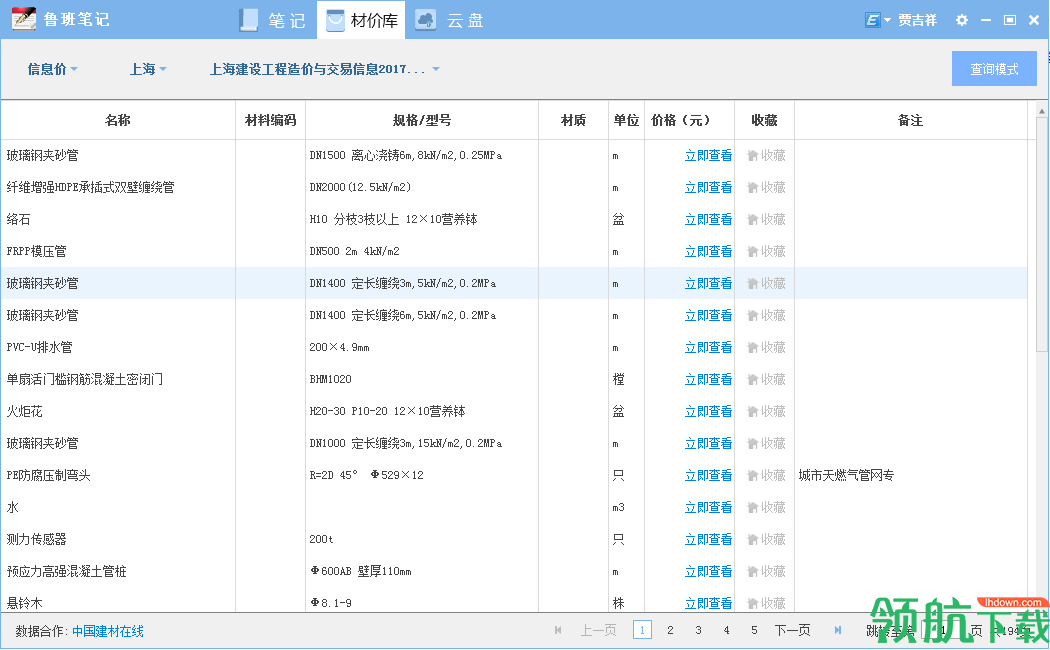Click the 名称 column header
This screenshot has height=650, width=1050.
point(118,120)
